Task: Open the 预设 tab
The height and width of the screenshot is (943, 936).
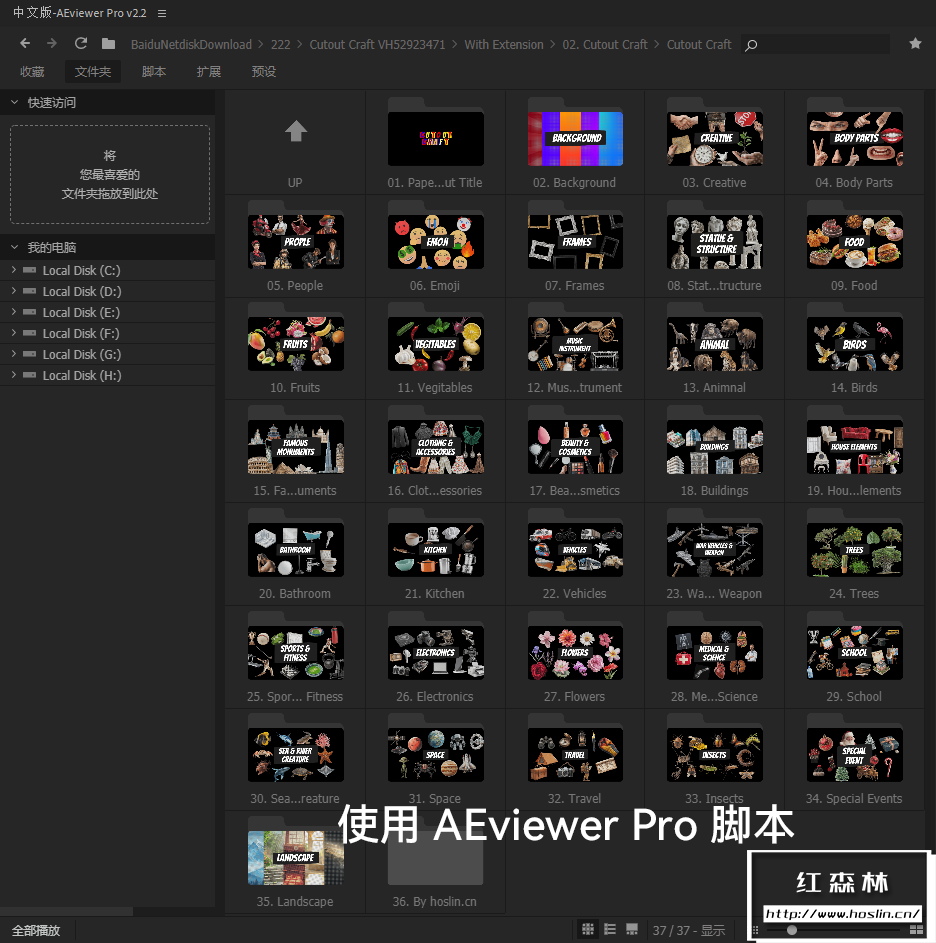Action: pyautogui.click(x=263, y=72)
